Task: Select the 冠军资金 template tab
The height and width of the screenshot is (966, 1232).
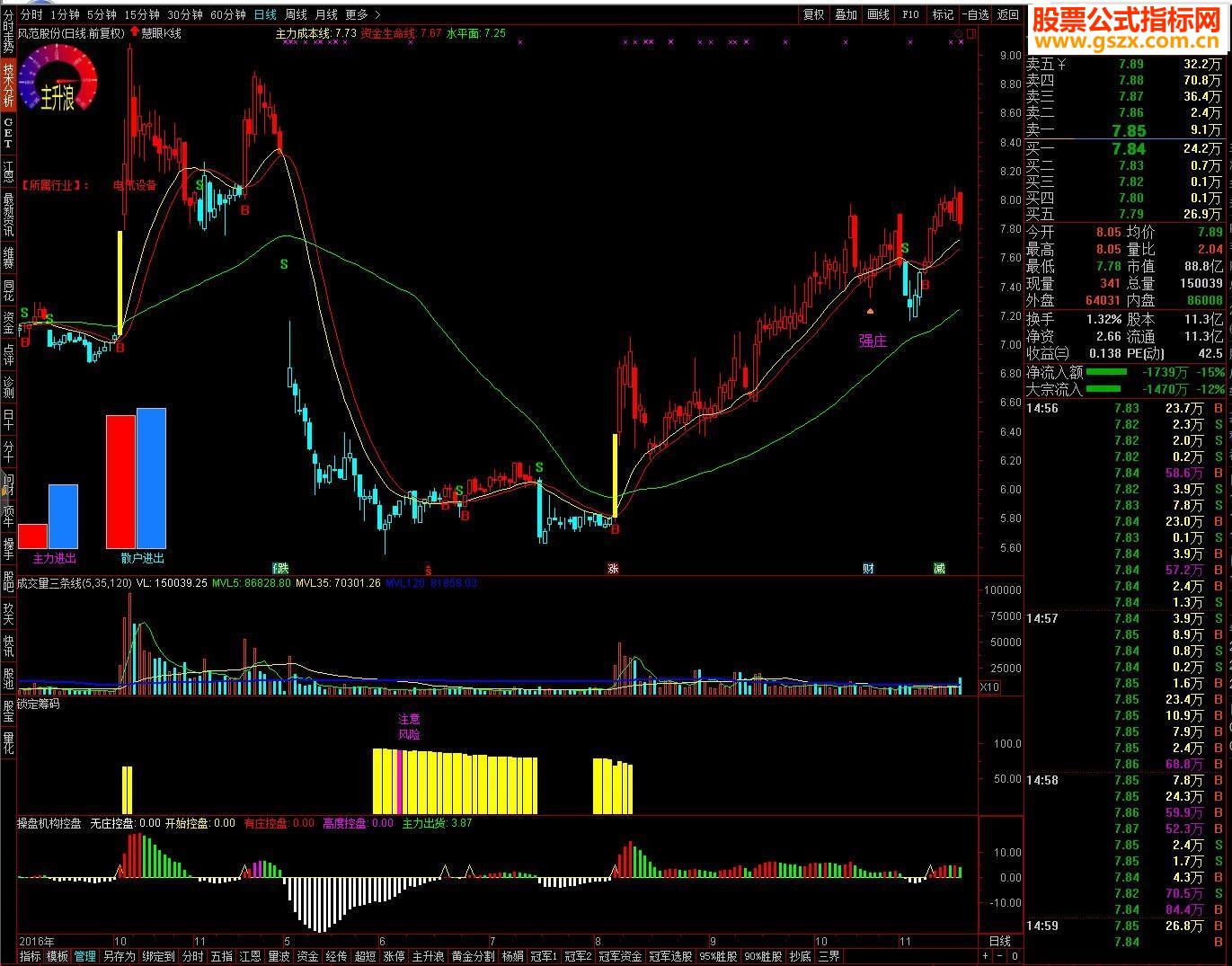Action: point(620,956)
